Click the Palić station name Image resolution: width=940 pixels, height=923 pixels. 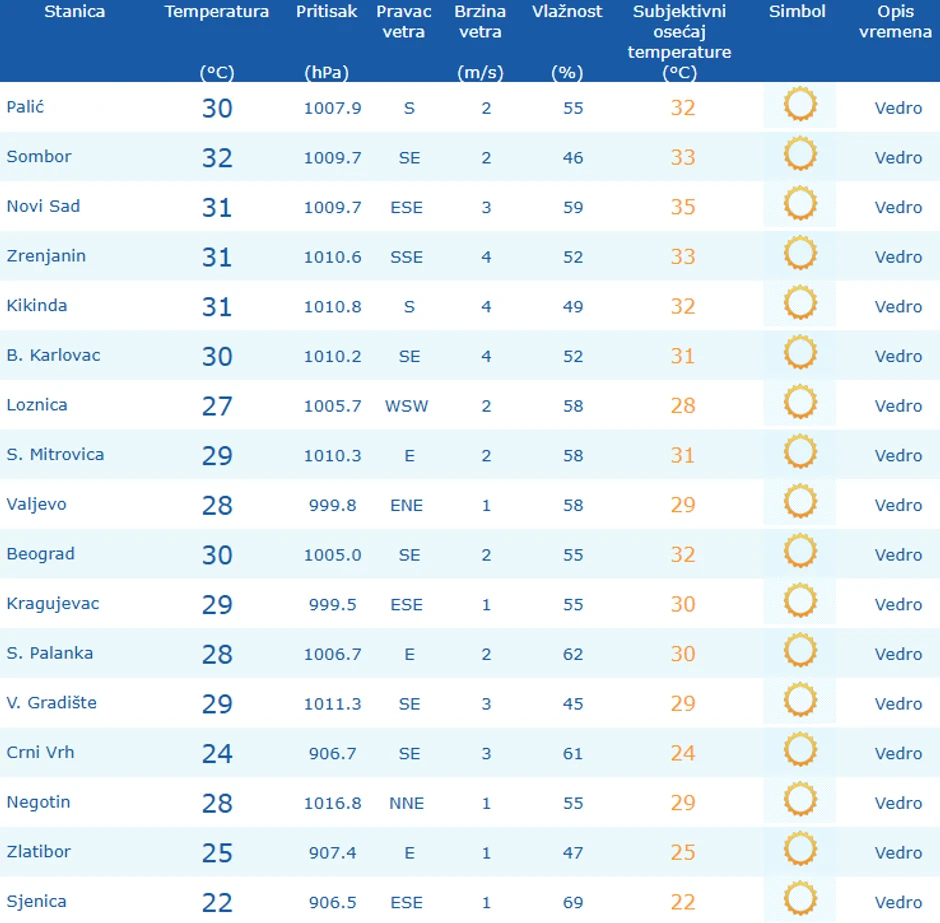click(25, 107)
